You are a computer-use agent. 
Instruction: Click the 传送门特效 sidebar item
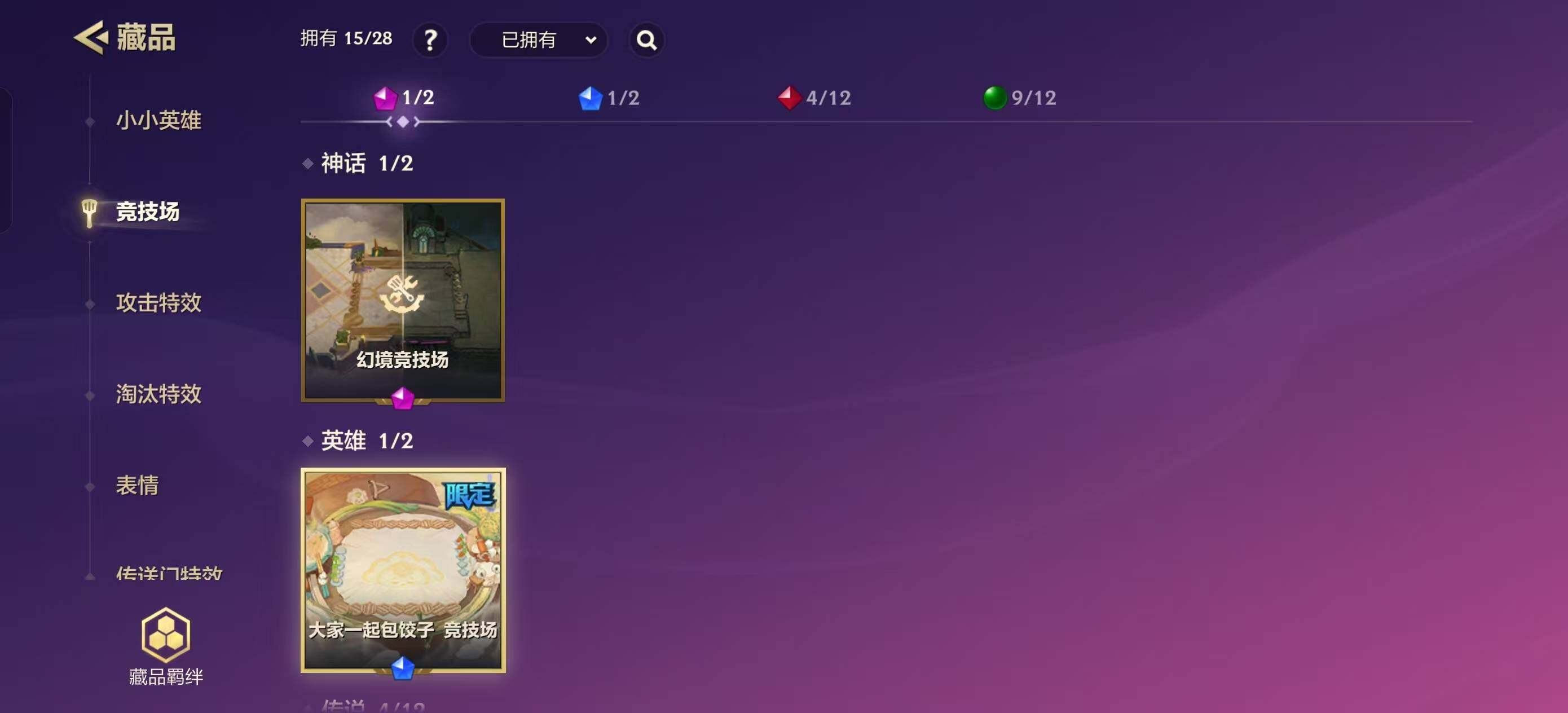pos(169,573)
